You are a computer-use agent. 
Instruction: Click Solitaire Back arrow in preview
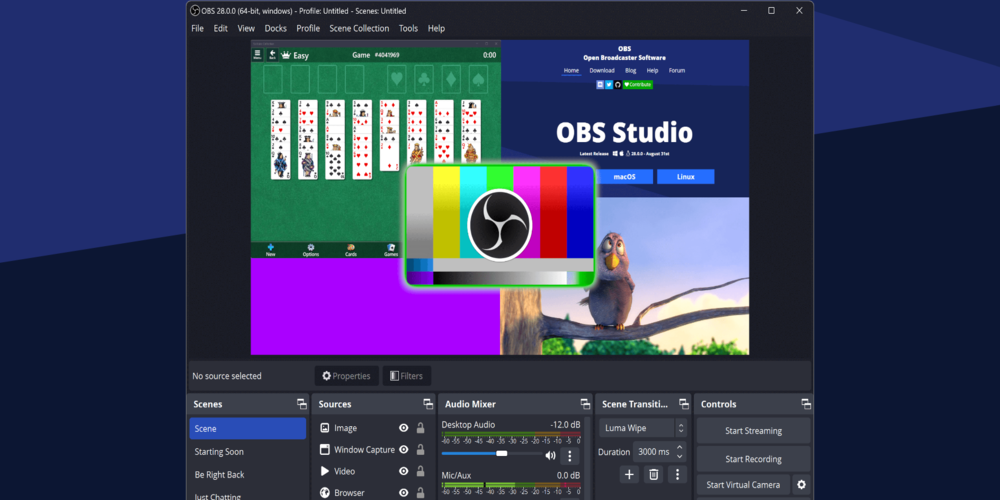click(x=272, y=55)
